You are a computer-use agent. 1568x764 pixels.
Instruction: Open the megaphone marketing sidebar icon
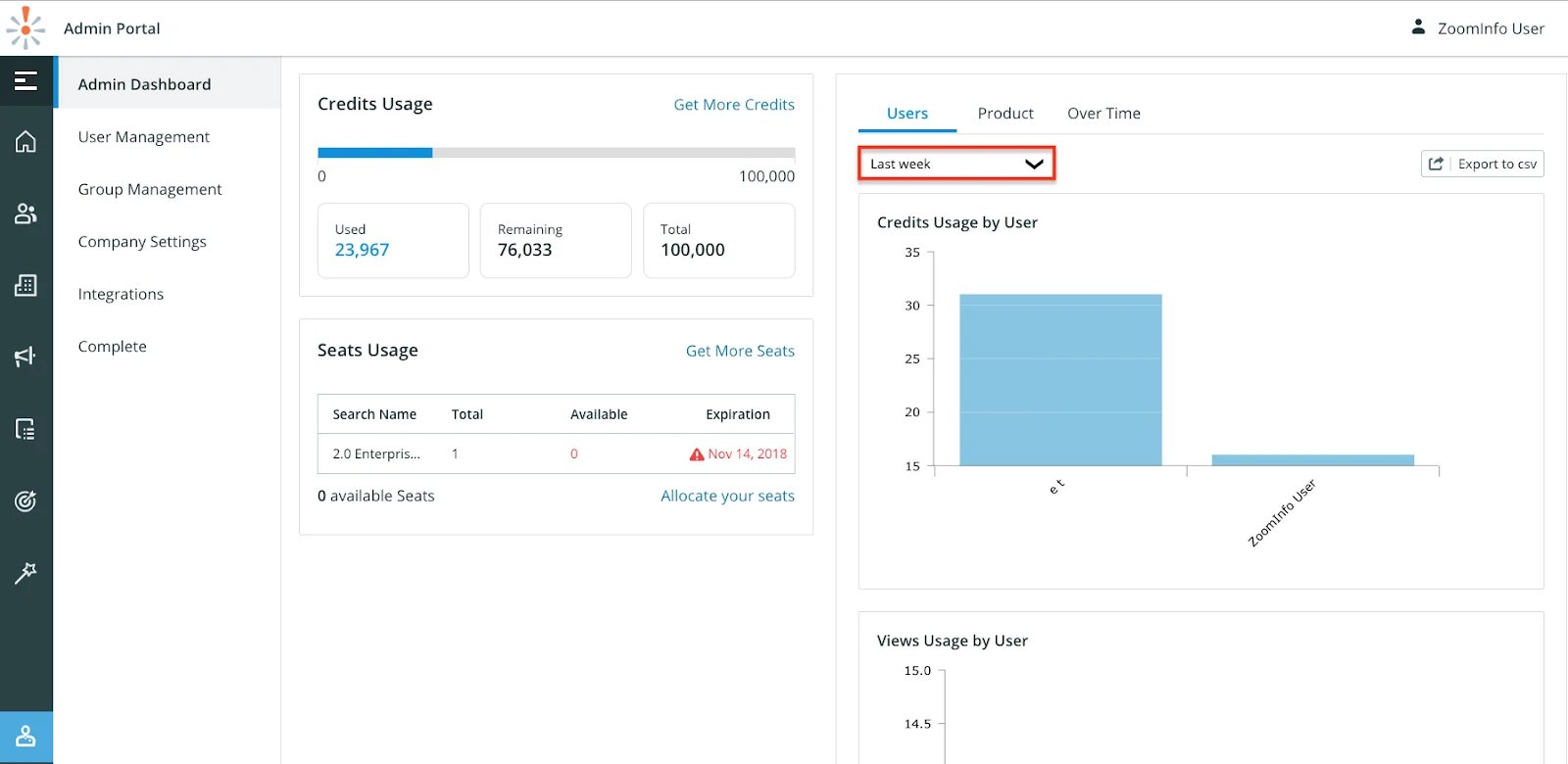(26, 357)
